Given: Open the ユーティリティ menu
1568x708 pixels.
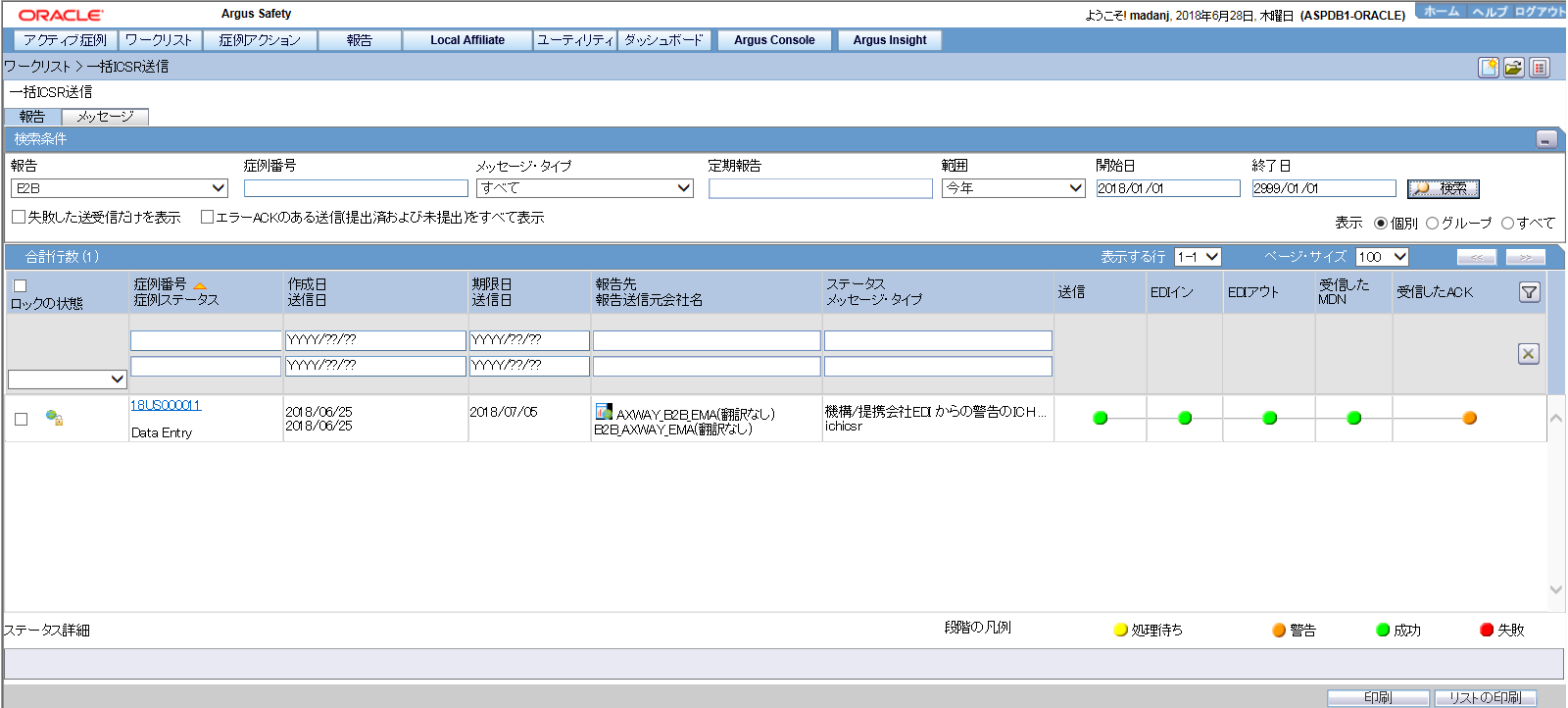Looking at the screenshot, I should [x=575, y=40].
